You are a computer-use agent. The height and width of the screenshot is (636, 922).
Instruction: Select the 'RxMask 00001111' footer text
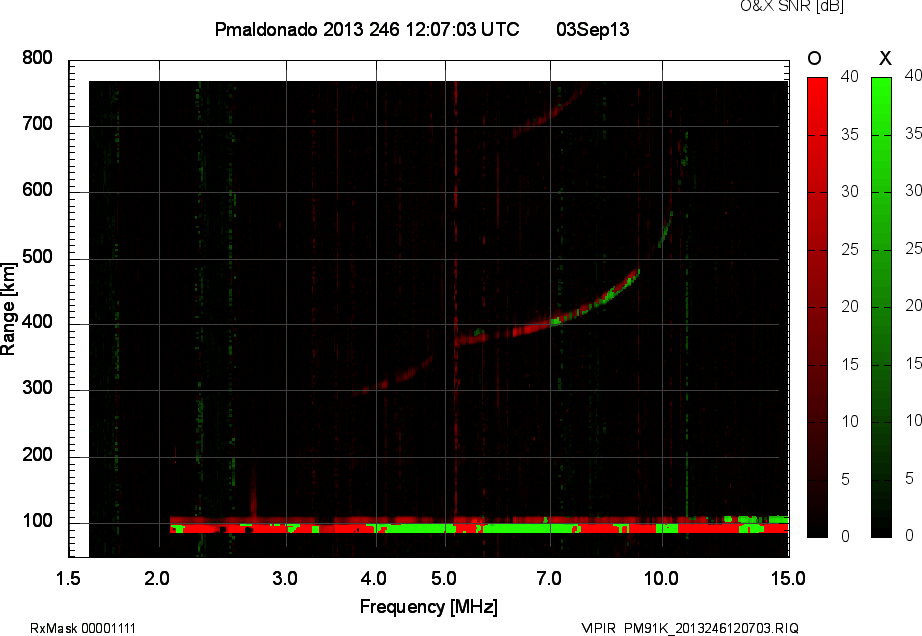pyautogui.click(x=83, y=628)
